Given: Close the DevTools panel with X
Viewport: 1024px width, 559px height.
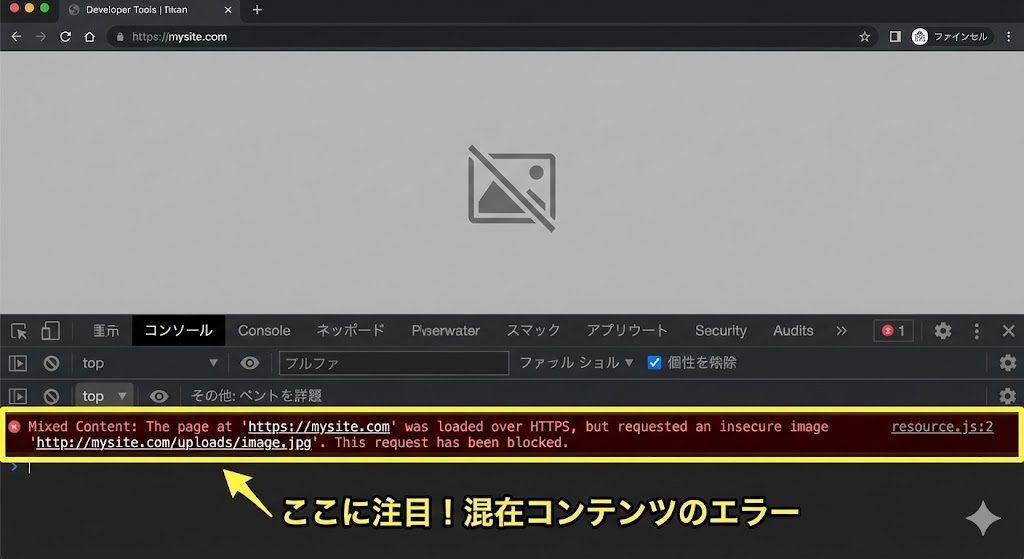Looking at the screenshot, I should tap(1008, 331).
